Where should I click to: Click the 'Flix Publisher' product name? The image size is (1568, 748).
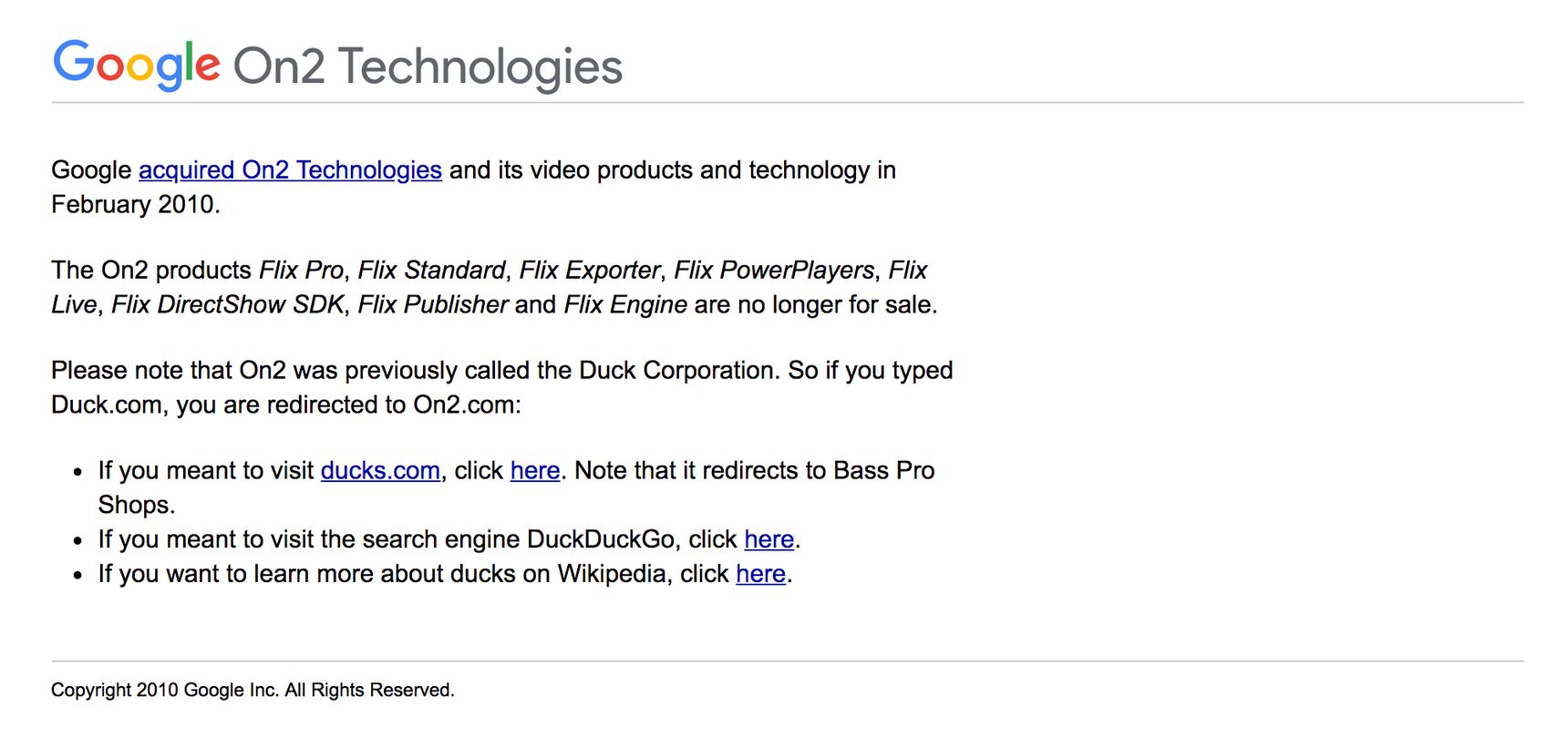(x=433, y=305)
